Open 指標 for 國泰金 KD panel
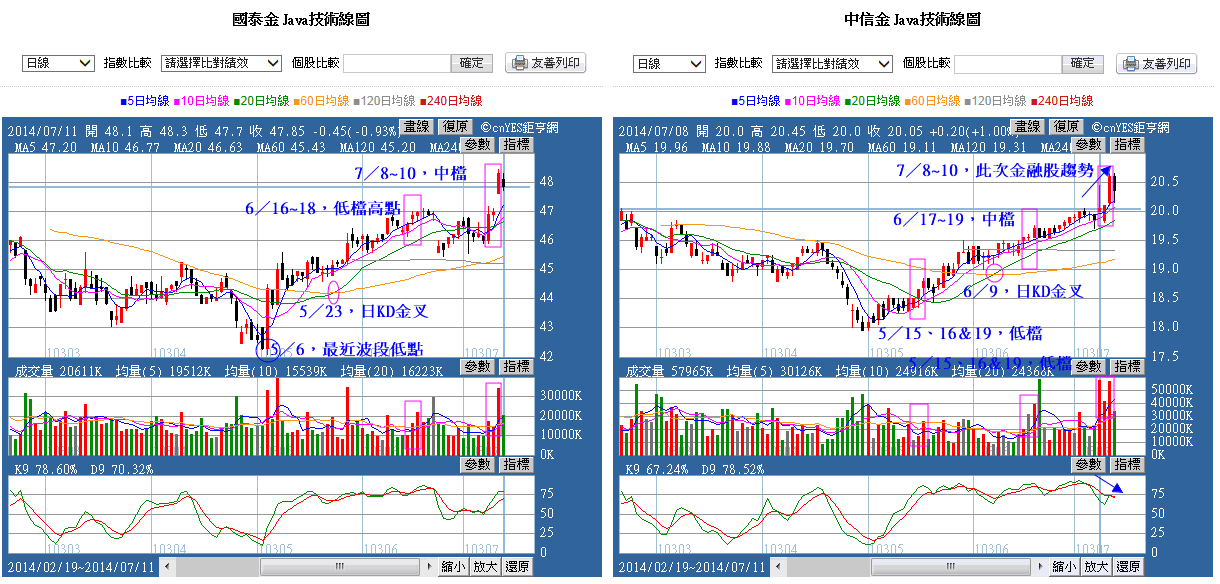This screenshot has width=1220, height=584. (x=516, y=465)
